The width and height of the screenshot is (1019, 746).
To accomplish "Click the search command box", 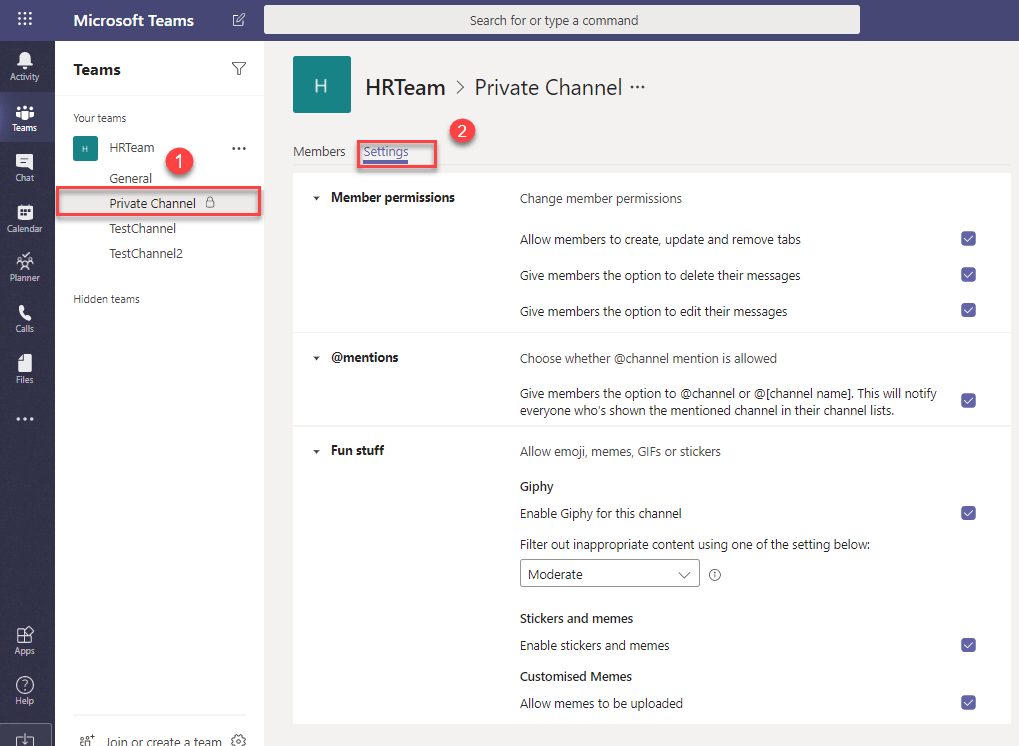I will point(561,20).
